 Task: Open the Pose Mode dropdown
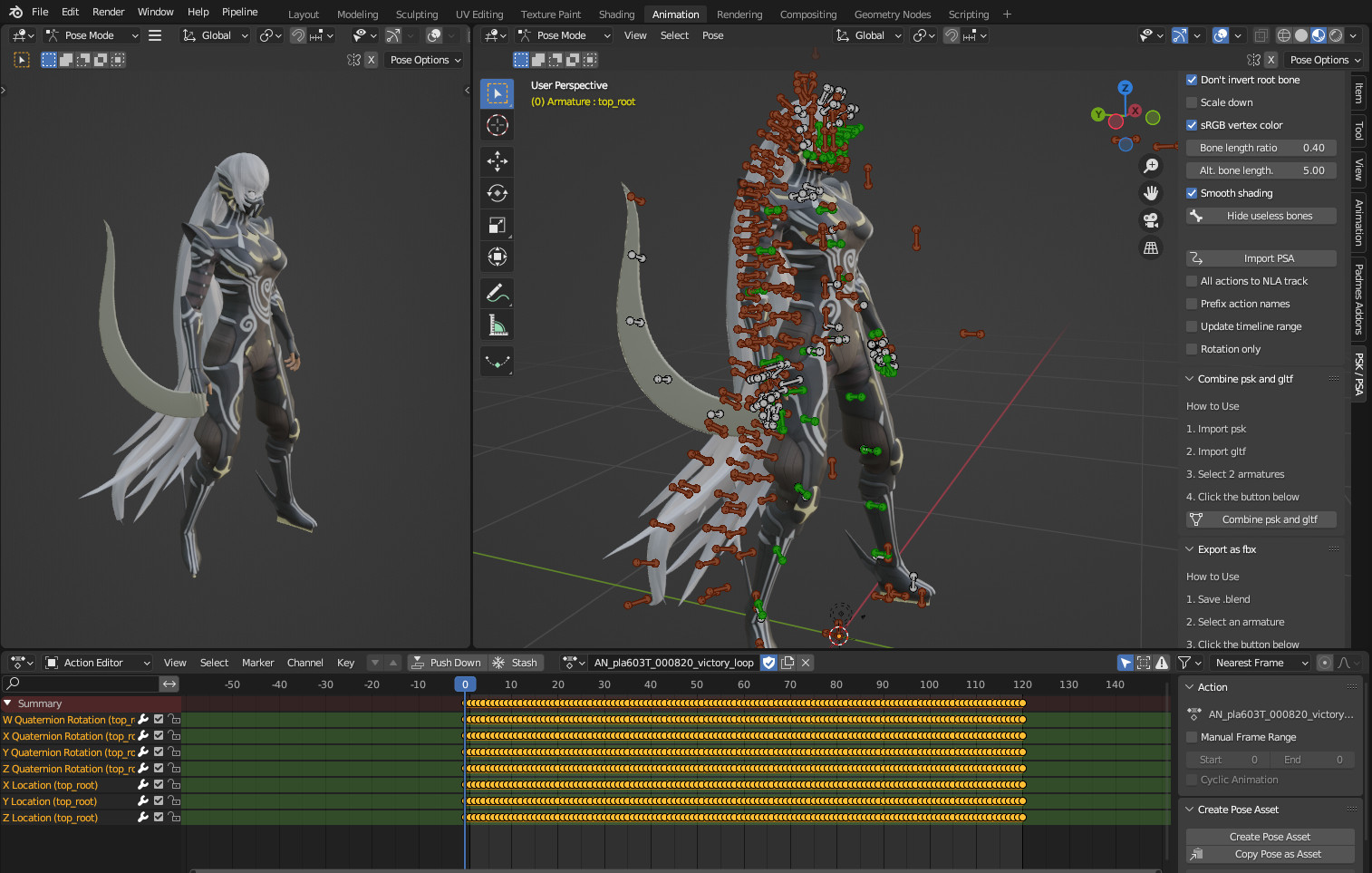pos(92,34)
